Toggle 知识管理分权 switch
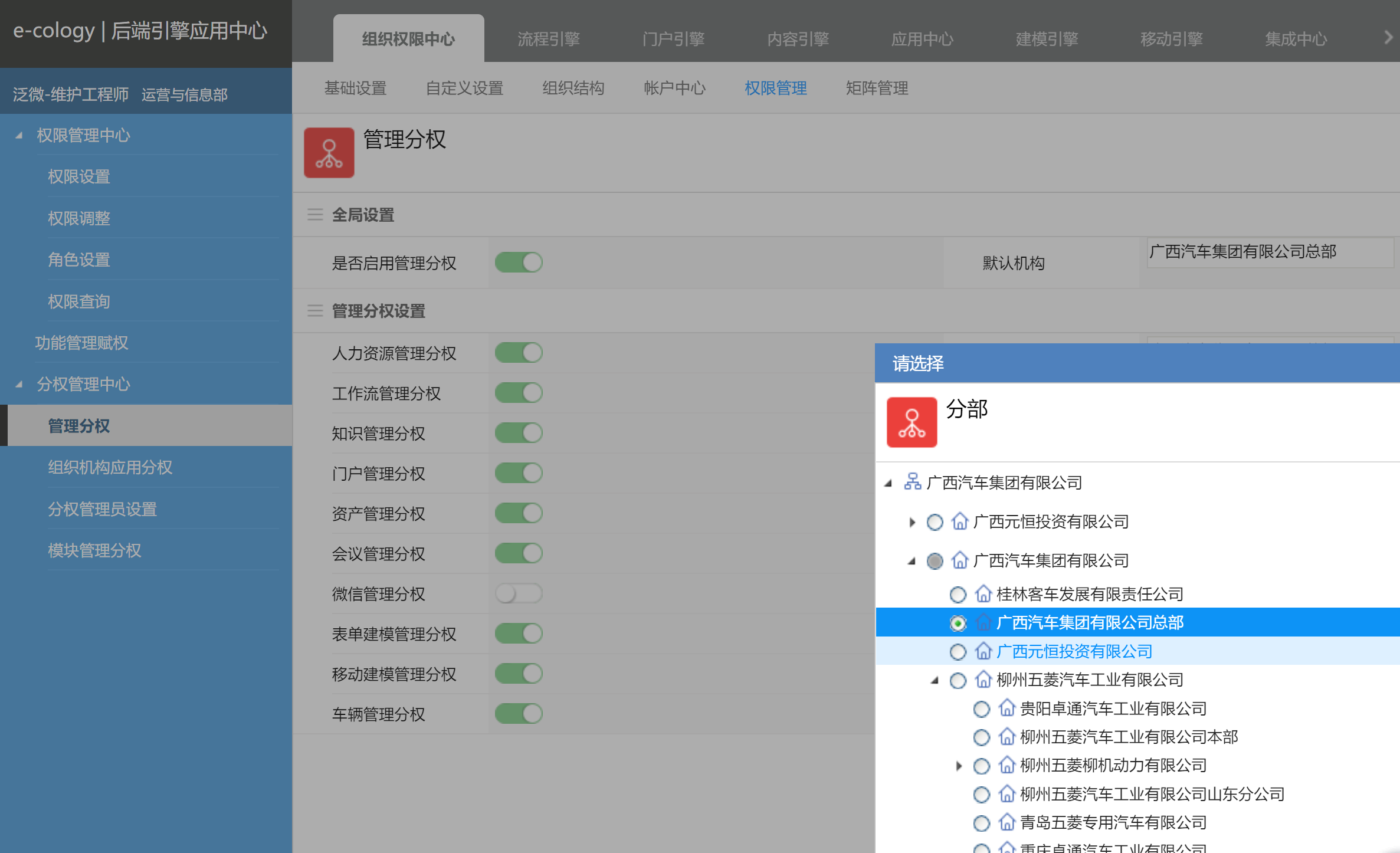This screenshot has width=1400, height=853. coord(519,433)
